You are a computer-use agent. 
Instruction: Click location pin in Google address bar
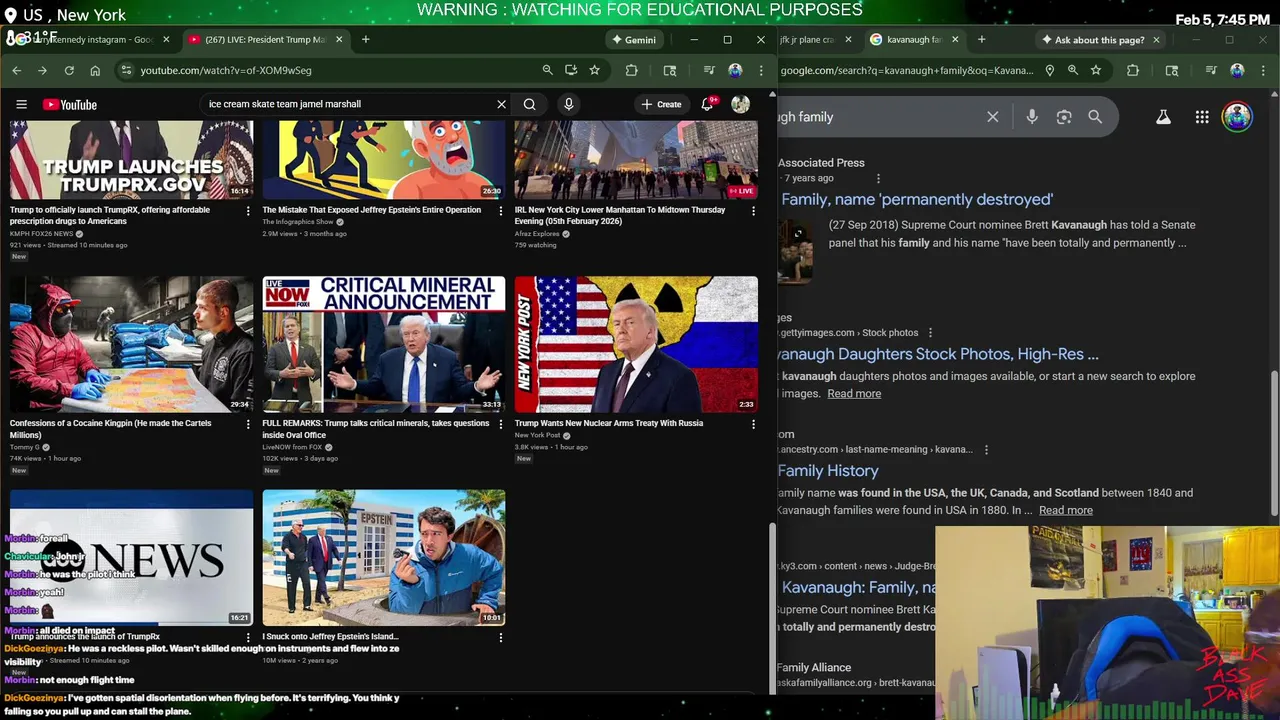[x=1050, y=70]
